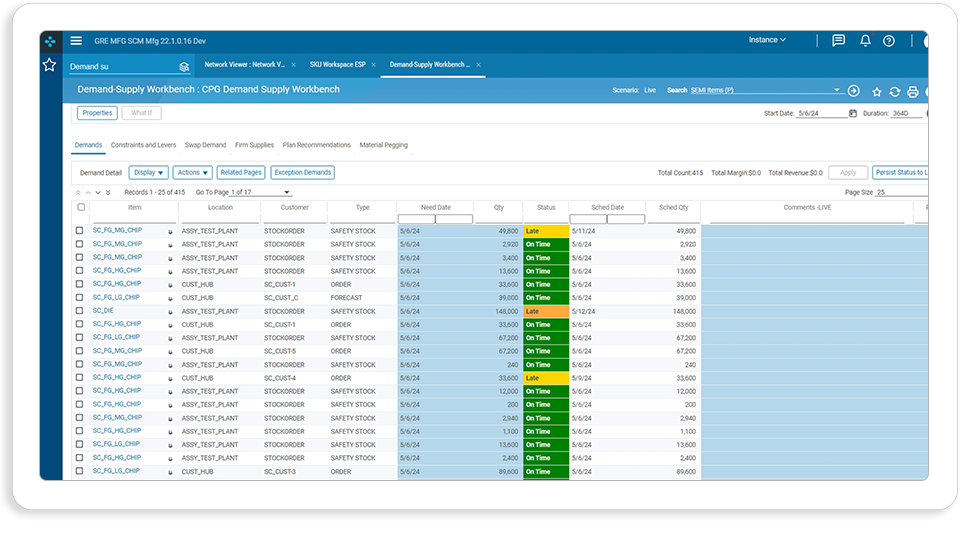The height and width of the screenshot is (540, 960).
Task: Open the help question mark icon
Action: coord(888,41)
